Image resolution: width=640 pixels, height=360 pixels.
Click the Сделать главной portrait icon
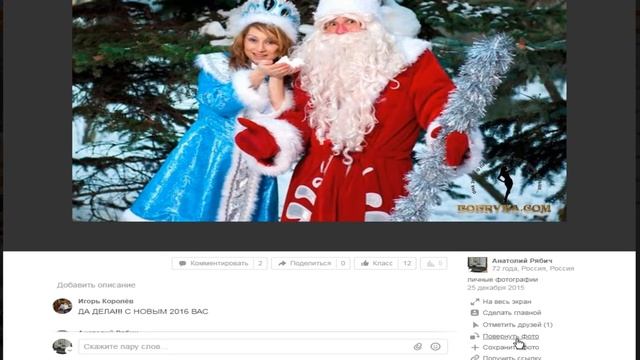click(x=474, y=313)
